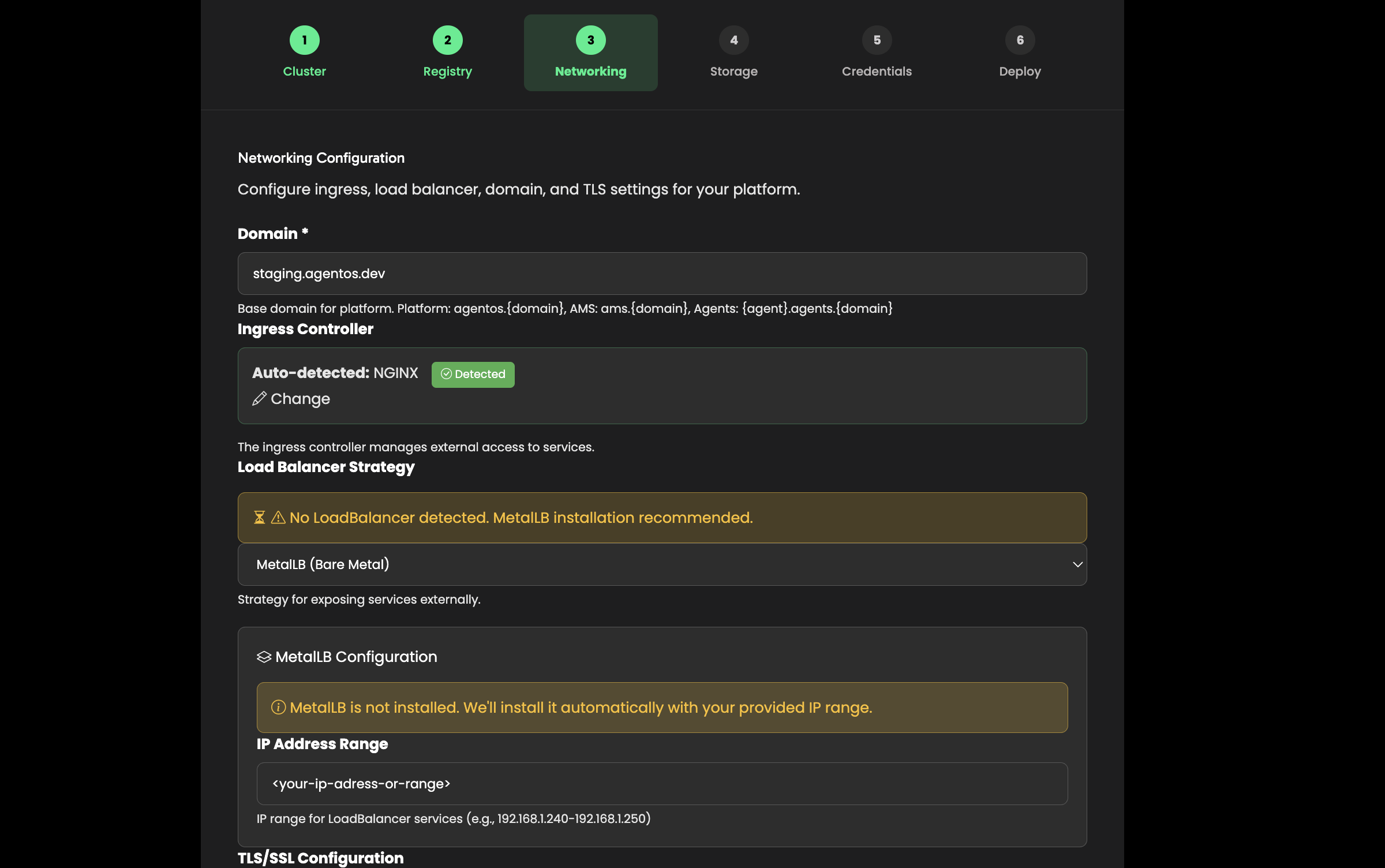The height and width of the screenshot is (868, 1385).
Task: Focus the Domain input field
Action: (661, 274)
